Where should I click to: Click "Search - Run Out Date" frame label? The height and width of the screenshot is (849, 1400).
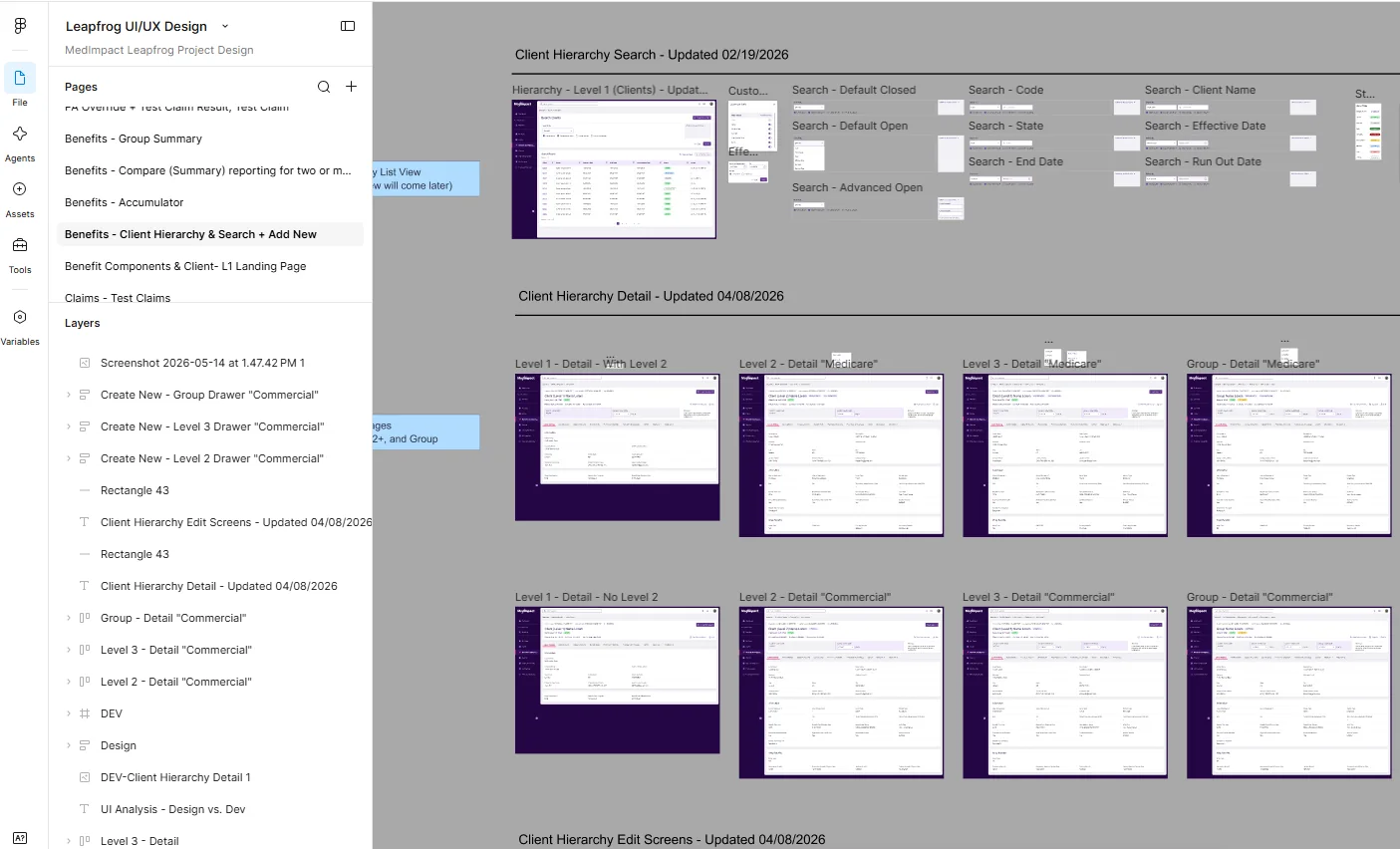point(1203,161)
